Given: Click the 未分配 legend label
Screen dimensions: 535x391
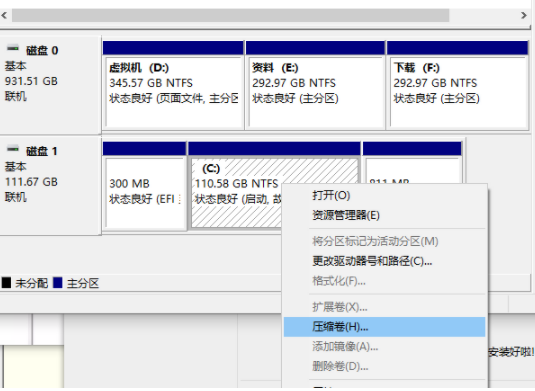Looking at the screenshot, I should click(x=31, y=283).
